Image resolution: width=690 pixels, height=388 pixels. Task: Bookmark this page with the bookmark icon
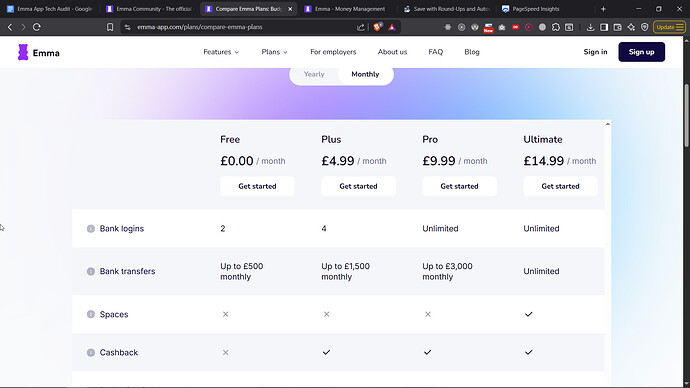[110, 27]
